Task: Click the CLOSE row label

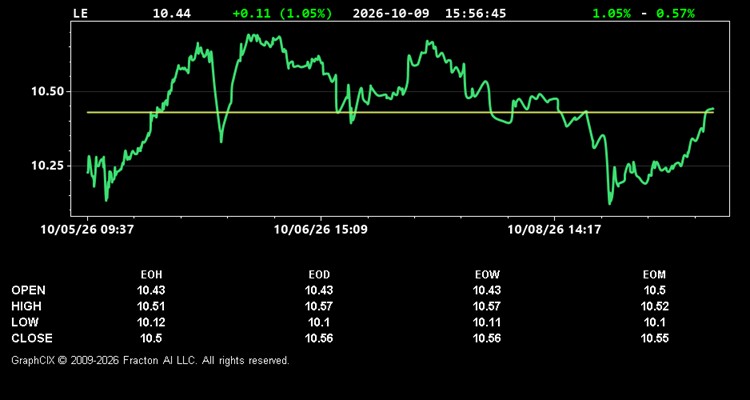Action: pos(32,338)
